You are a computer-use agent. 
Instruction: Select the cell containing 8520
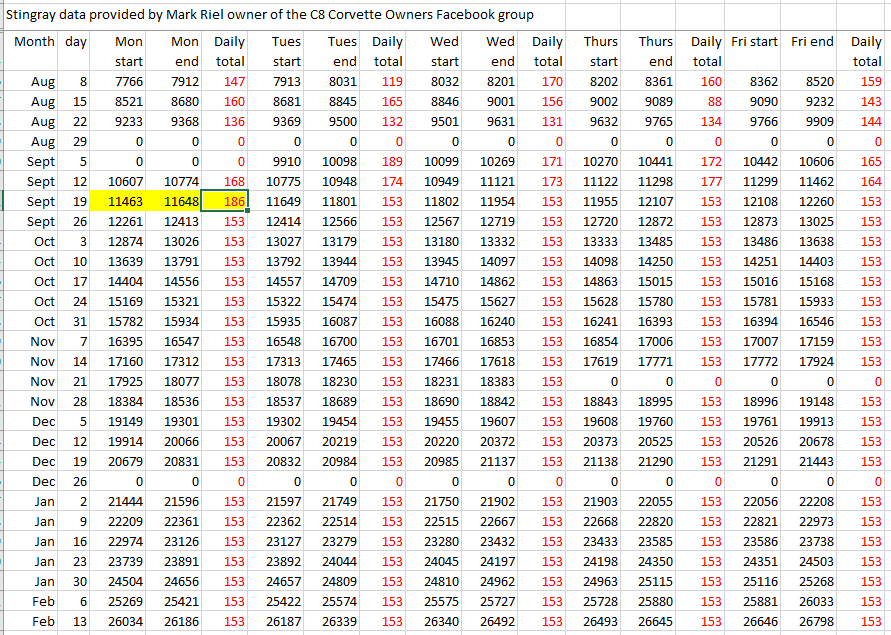[x=813, y=81]
